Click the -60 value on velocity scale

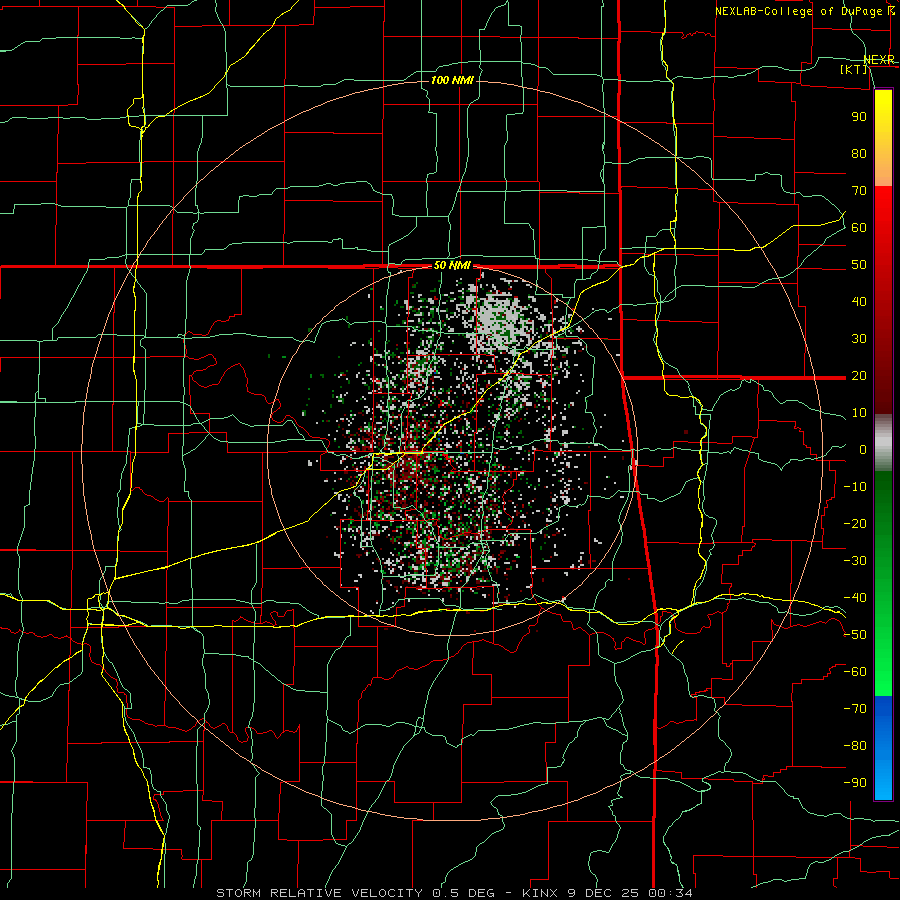[x=855, y=672]
